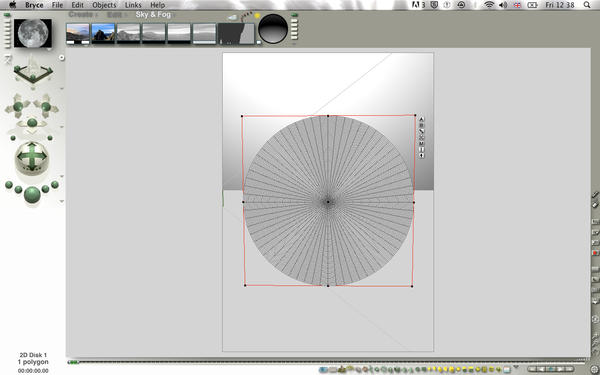Expand the triangle menu beside the render spheres
Image resolution: width=600 pixels, height=375 pixels.
coord(62,201)
